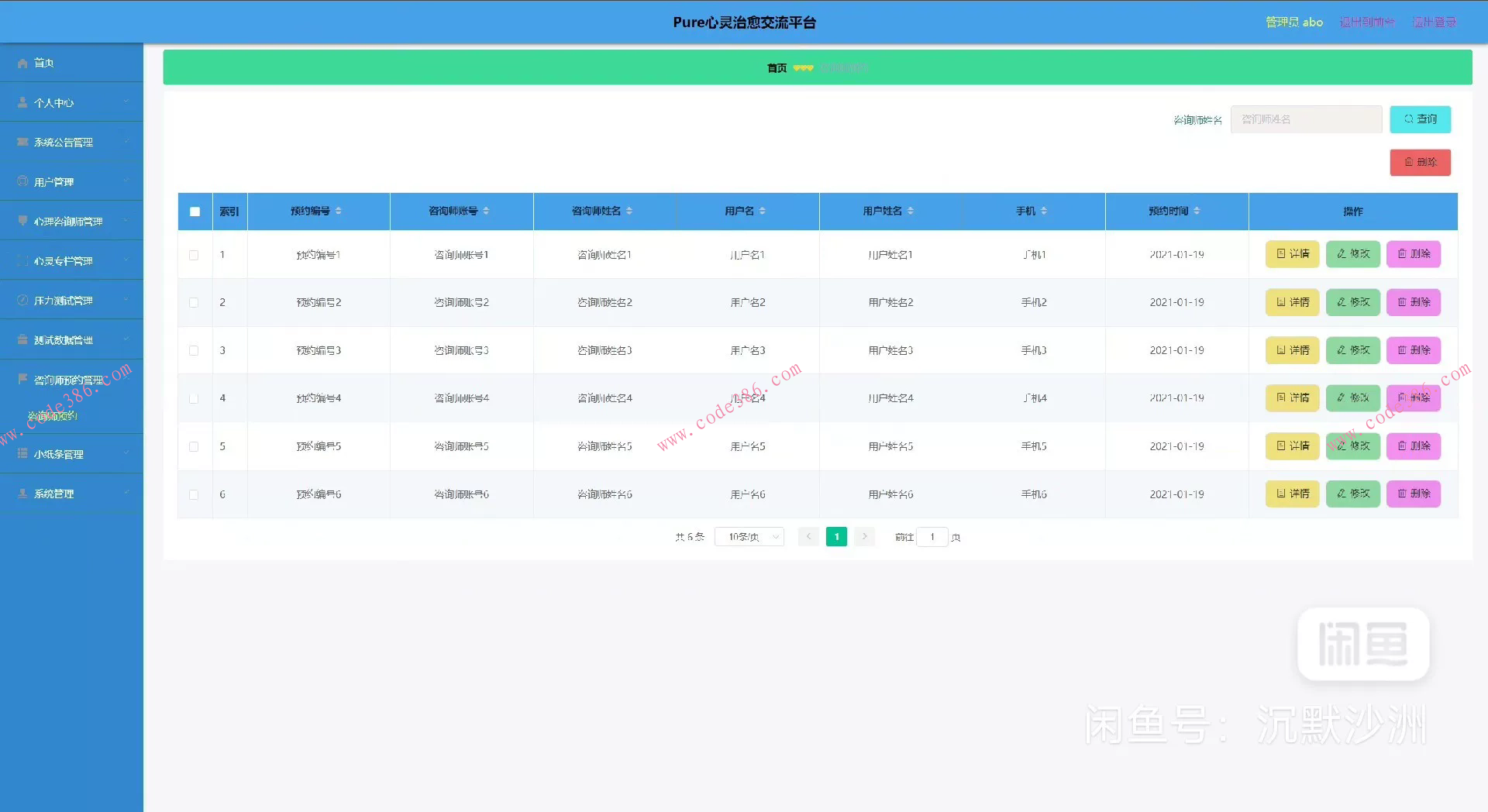
Task: Click the sort arrows on 用户名 column
Action: (x=763, y=211)
